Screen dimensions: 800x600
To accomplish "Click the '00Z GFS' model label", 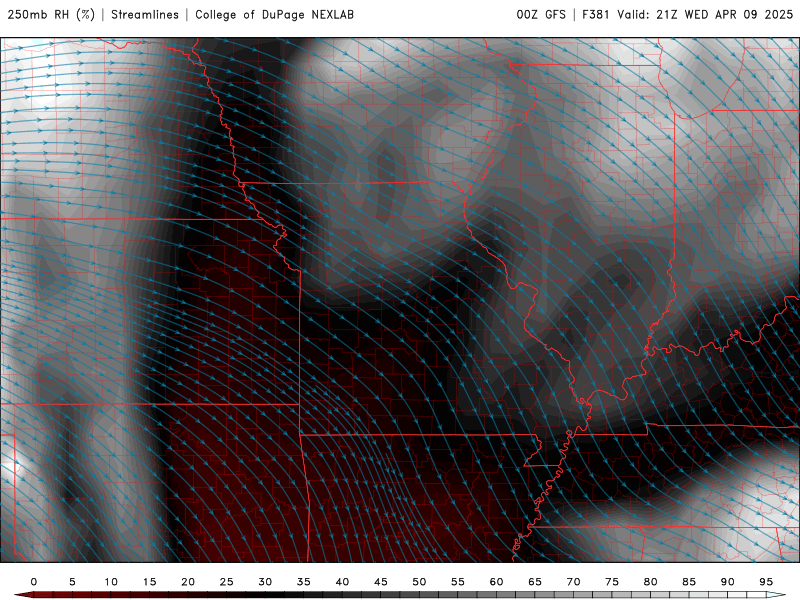I will click(x=541, y=15).
